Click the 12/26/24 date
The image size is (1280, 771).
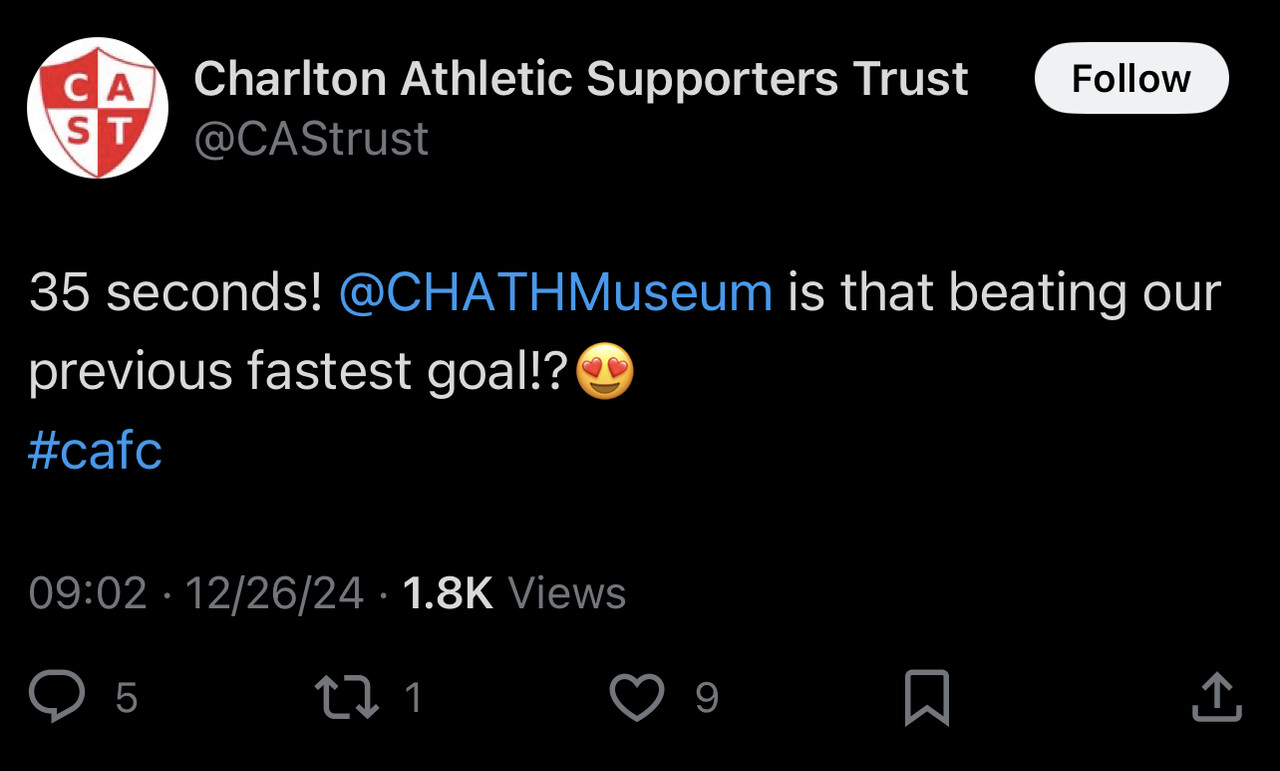(x=274, y=593)
